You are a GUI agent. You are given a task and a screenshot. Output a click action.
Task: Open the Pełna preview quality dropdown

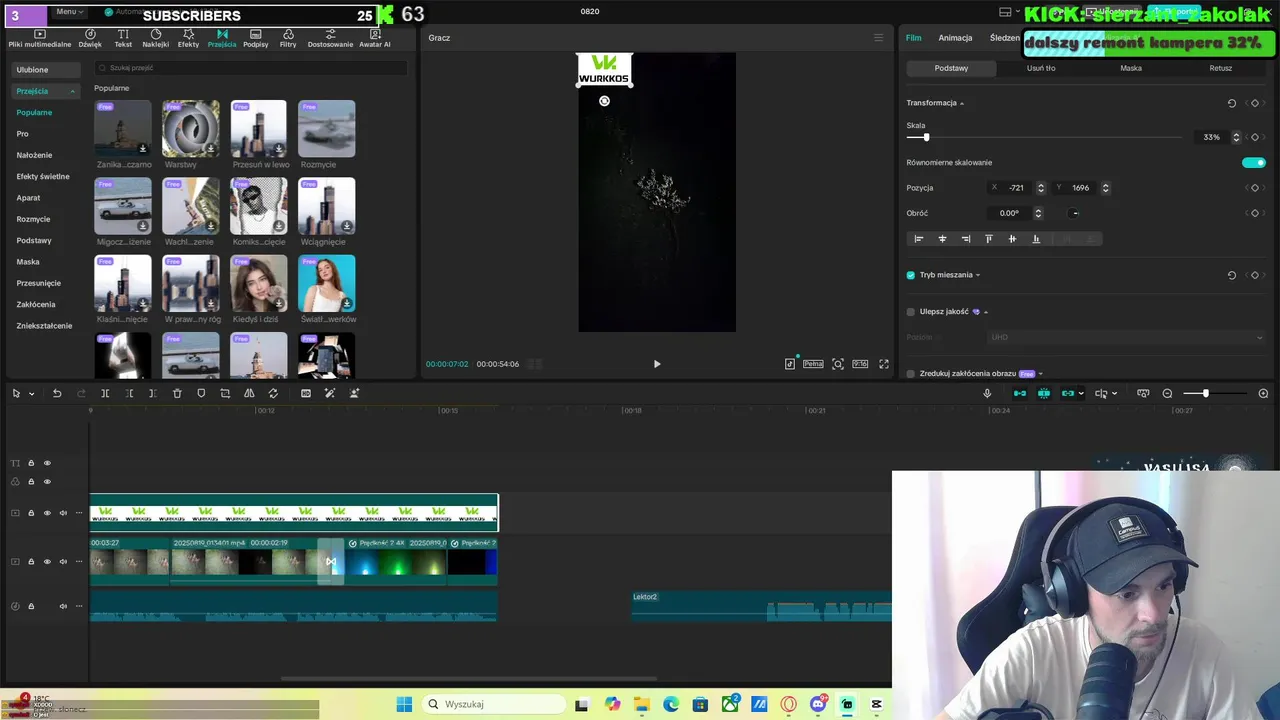[x=813, y=364]
